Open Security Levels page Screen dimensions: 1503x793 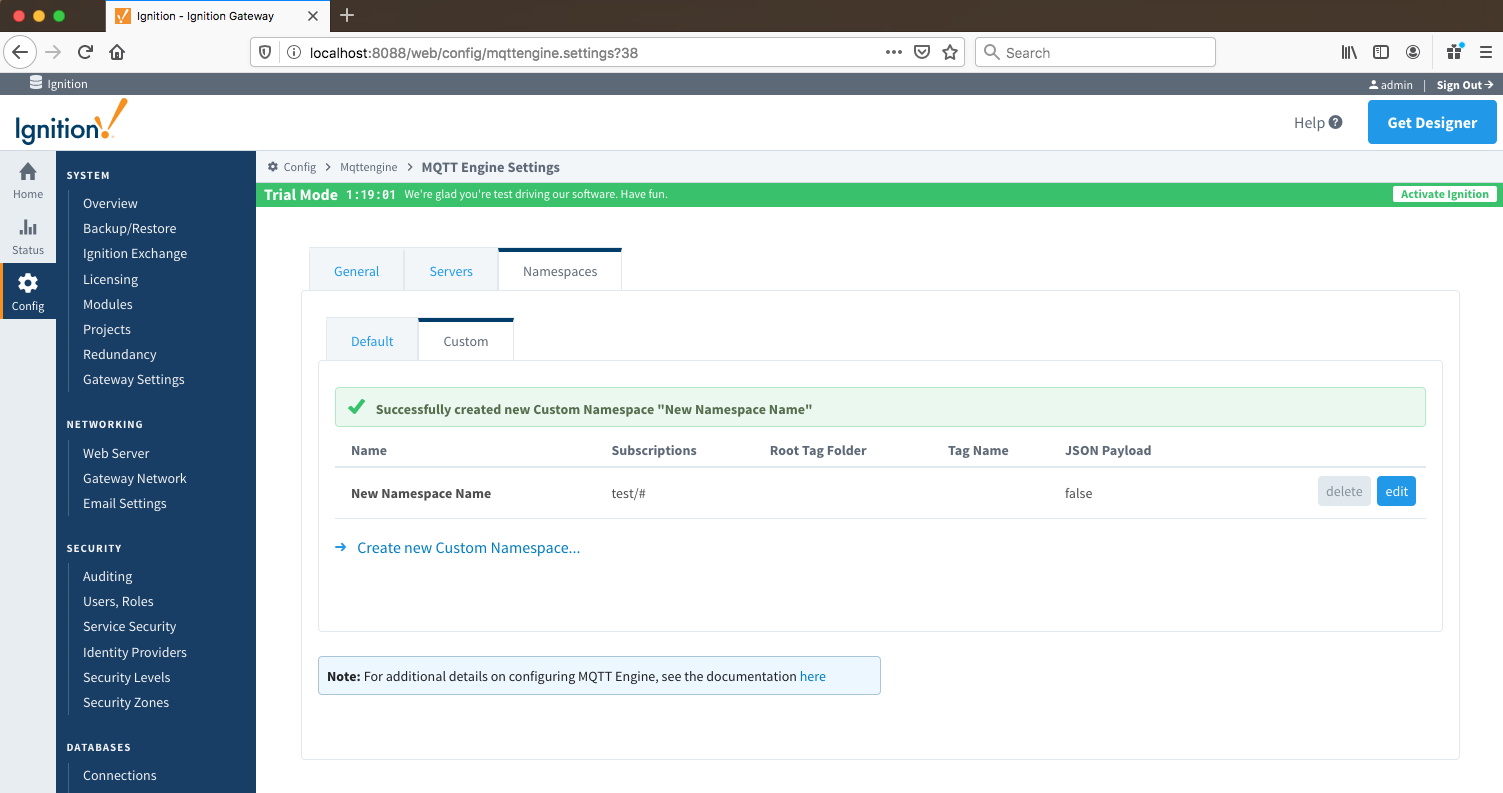127,677
